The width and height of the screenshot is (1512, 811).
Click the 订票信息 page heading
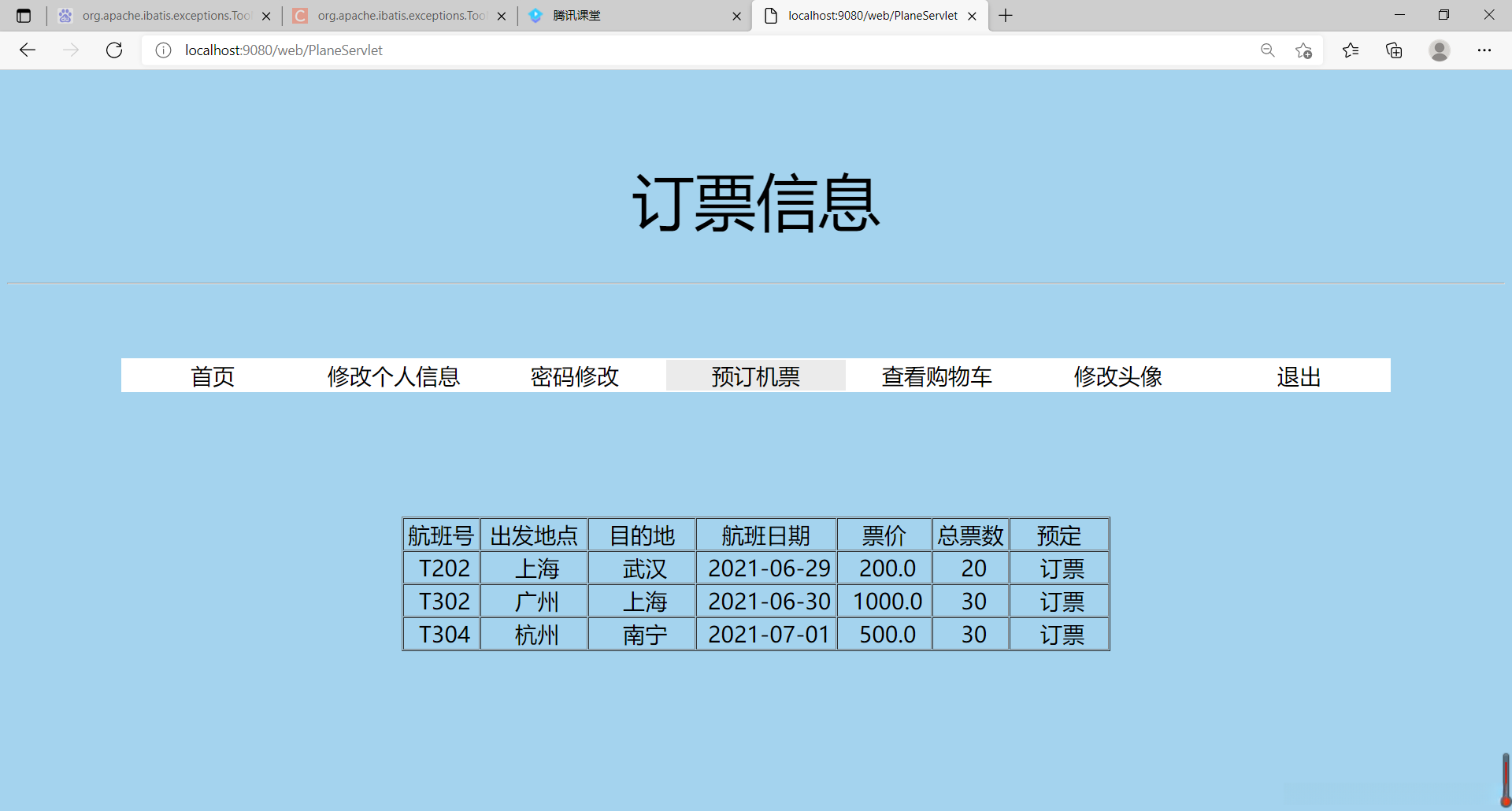(x=756, y=203)
